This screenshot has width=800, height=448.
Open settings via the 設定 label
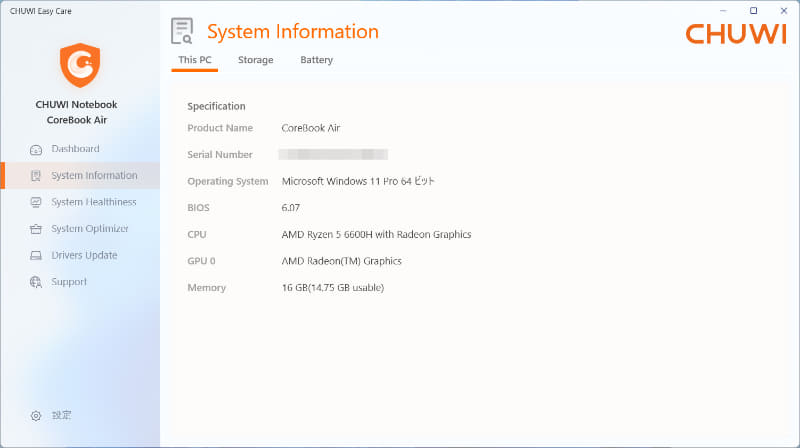point(61,415)
